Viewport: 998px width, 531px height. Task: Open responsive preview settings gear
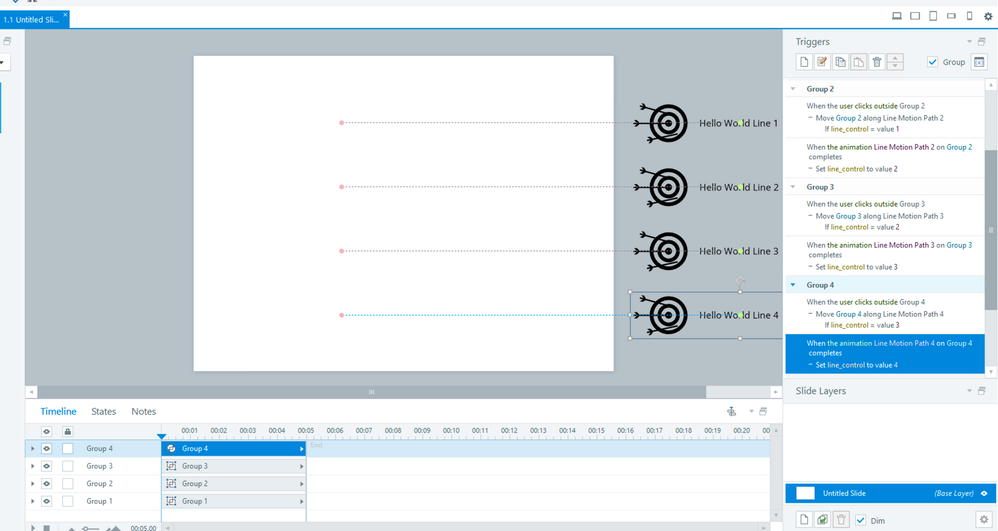coord(988,17)
